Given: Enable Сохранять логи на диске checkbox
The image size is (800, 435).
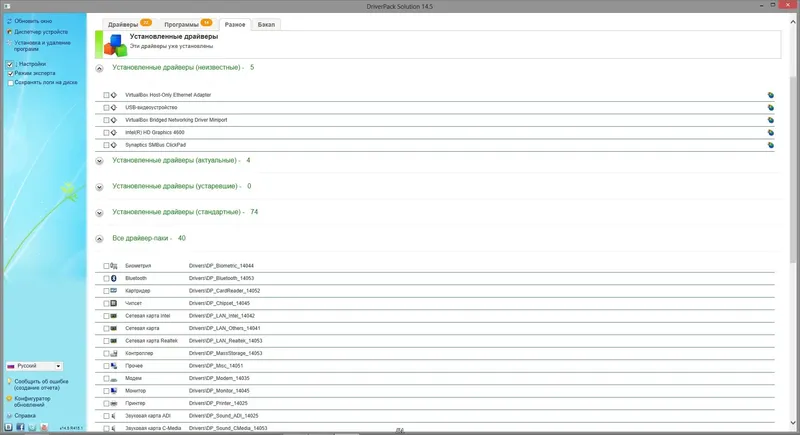Looking at the screenshot, I should point(10,83).
